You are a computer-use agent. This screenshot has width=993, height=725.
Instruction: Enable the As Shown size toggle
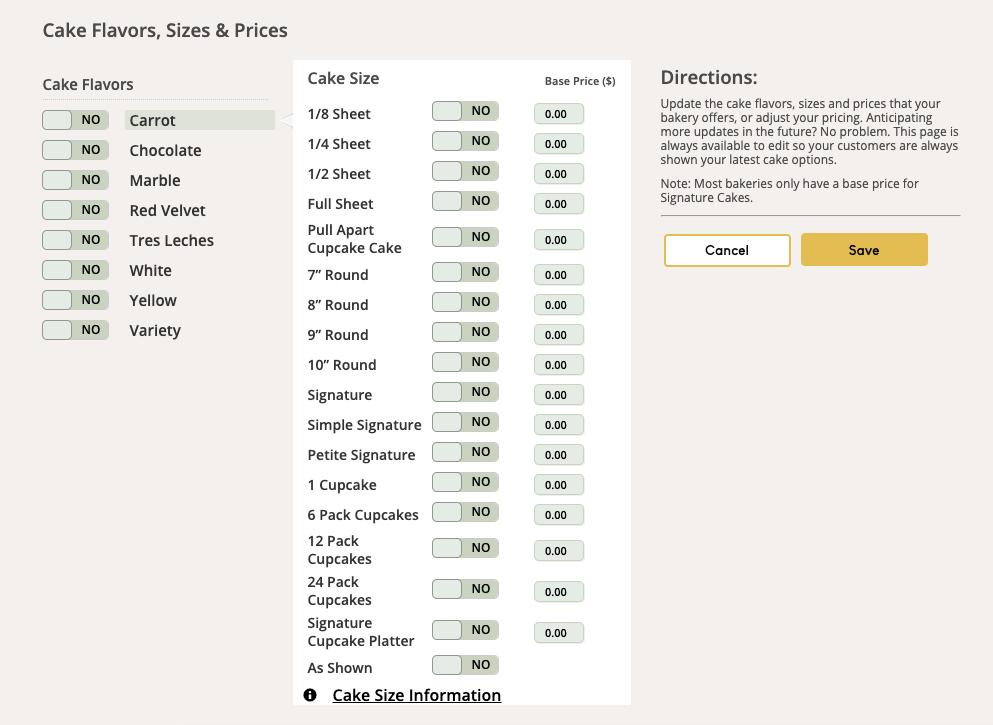tap(465, 665)
